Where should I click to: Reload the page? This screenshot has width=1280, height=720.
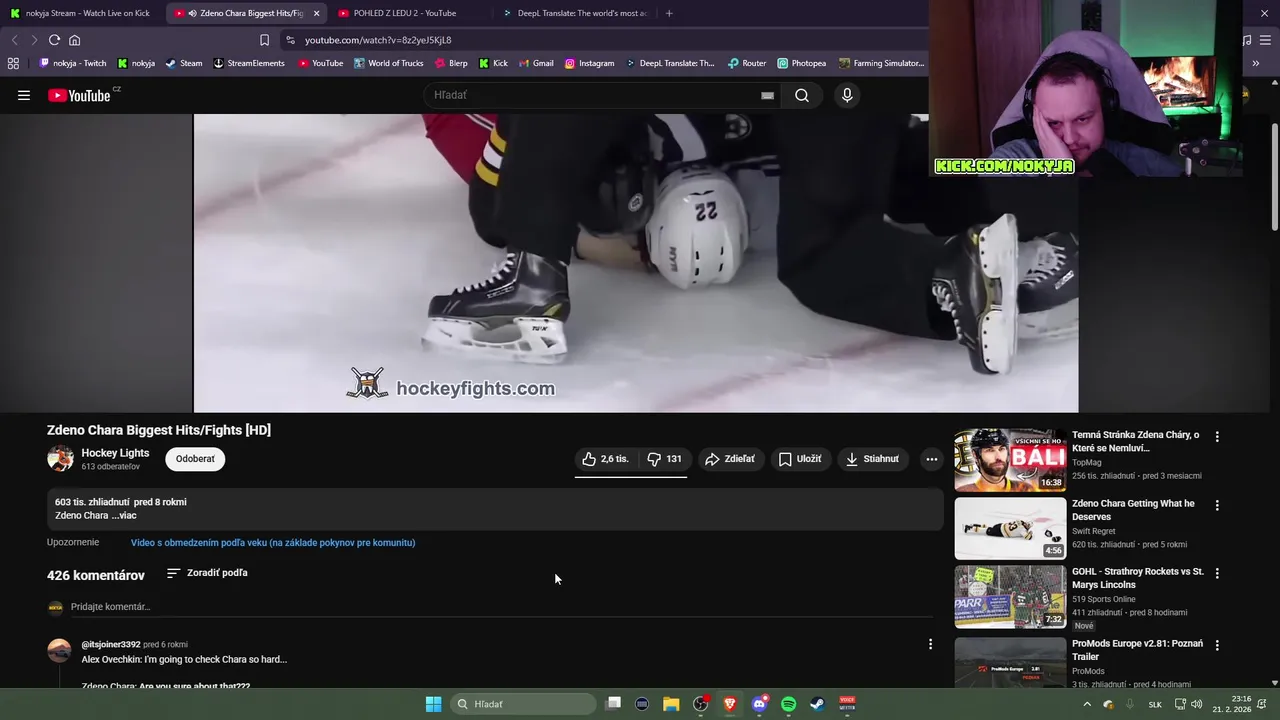(54, 40)
